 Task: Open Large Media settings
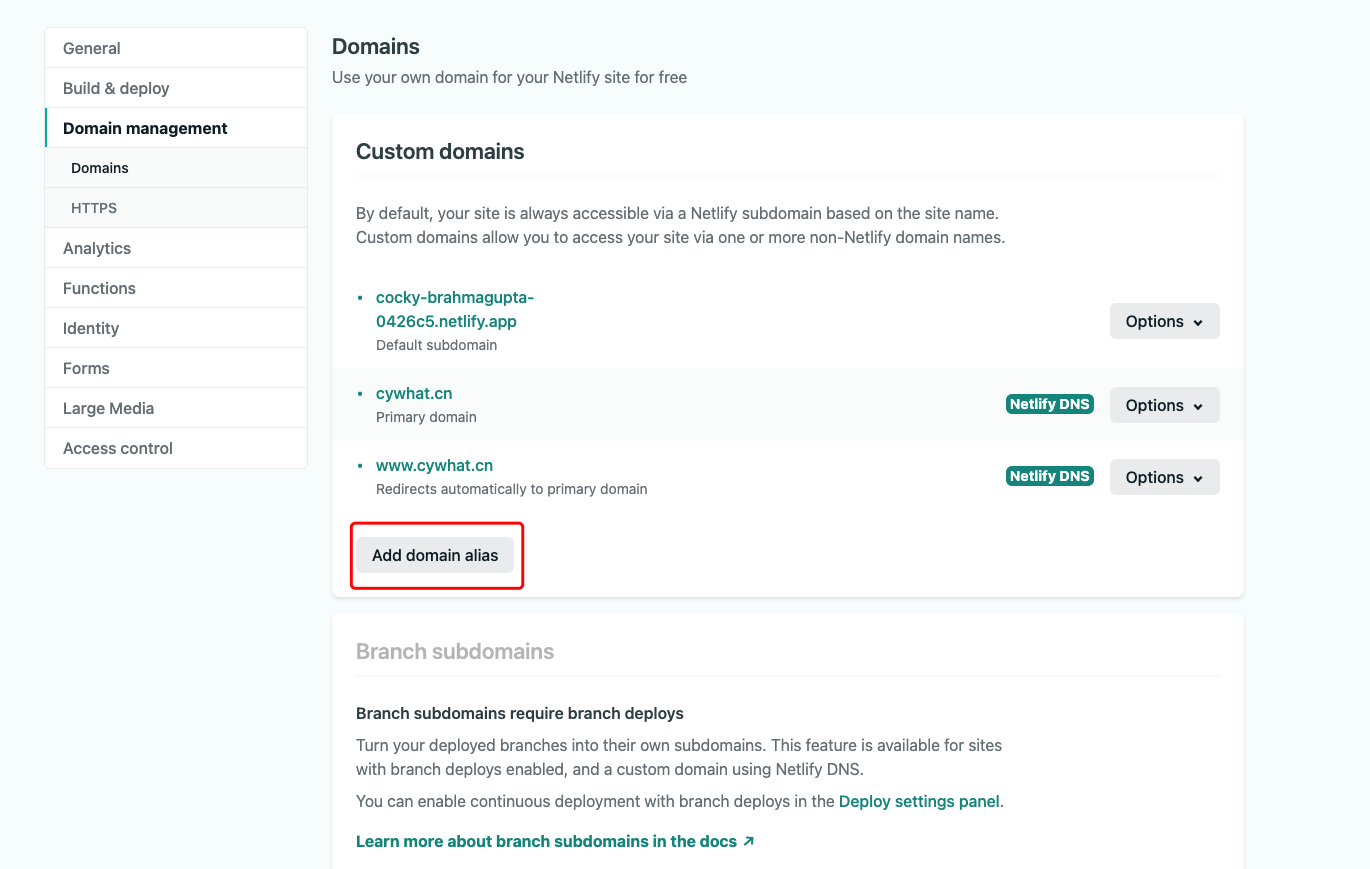pyautogui.click(x=108, y=408)
